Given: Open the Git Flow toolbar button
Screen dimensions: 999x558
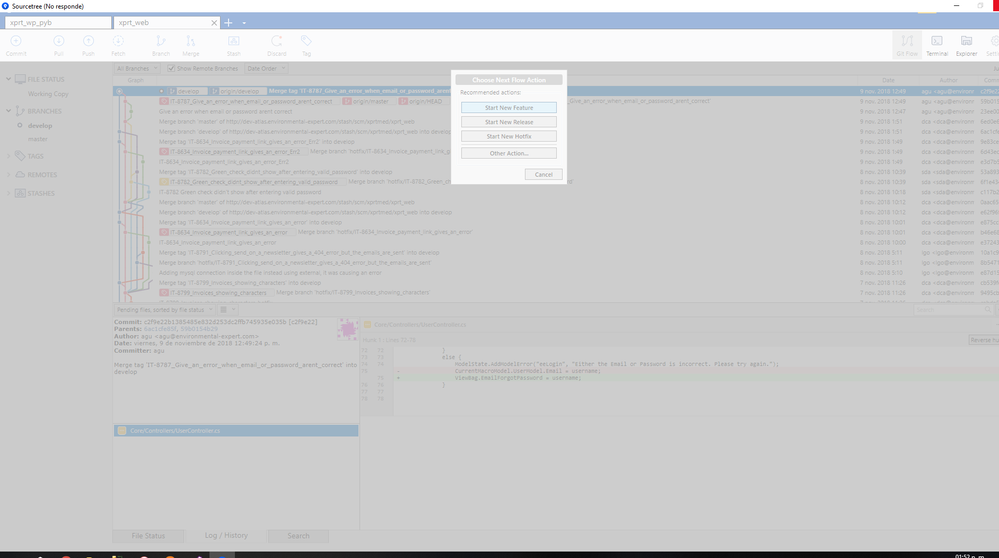Looking at the screenshot, I should pyautogui.click(x=907, y=45).
